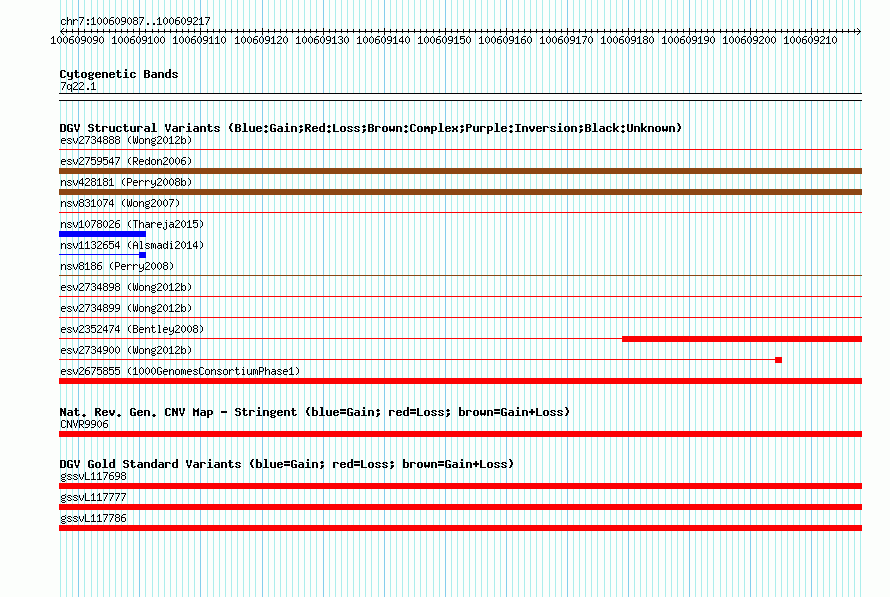Open gold standard variant gssvL117777
Screen dimensions: 890x597
(93, 498)
